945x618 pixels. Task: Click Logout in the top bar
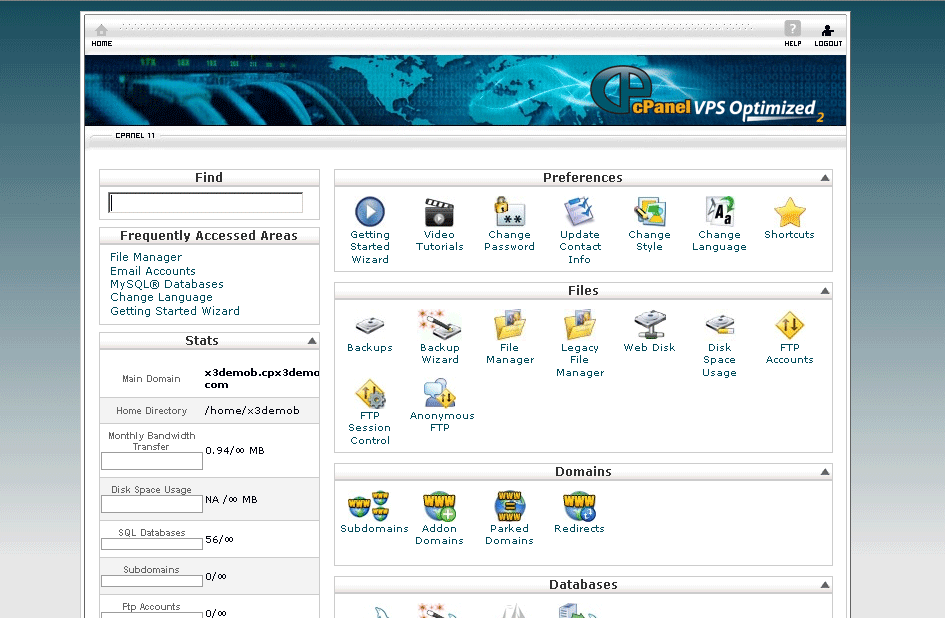point(828,32)
